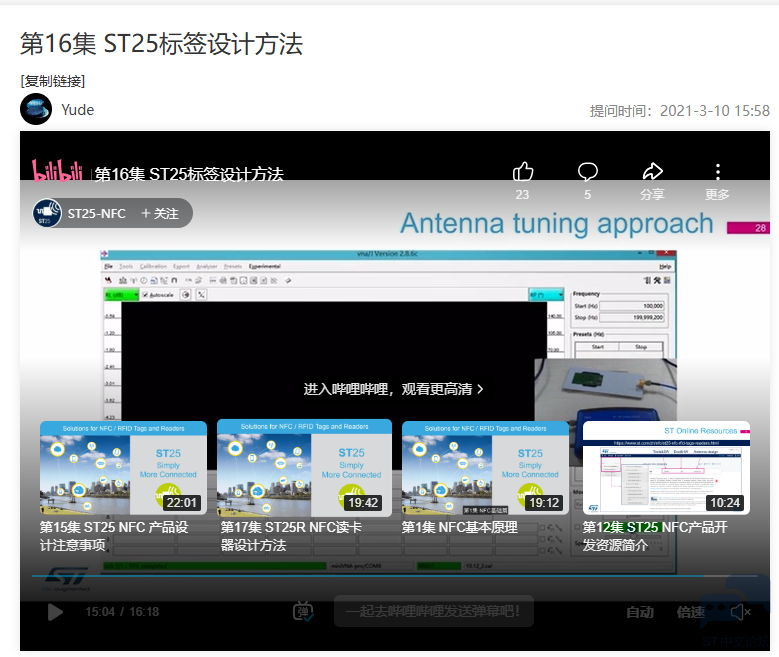This screenshot has width=779, height=657.
Task: Open the 倍速 playback speed menu
Action: pos(691,612)
